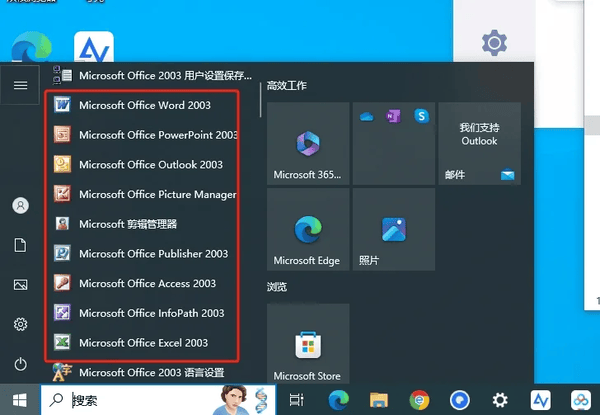
Task: Open Microsoft Office Access 2003
Action: point(143,283)
